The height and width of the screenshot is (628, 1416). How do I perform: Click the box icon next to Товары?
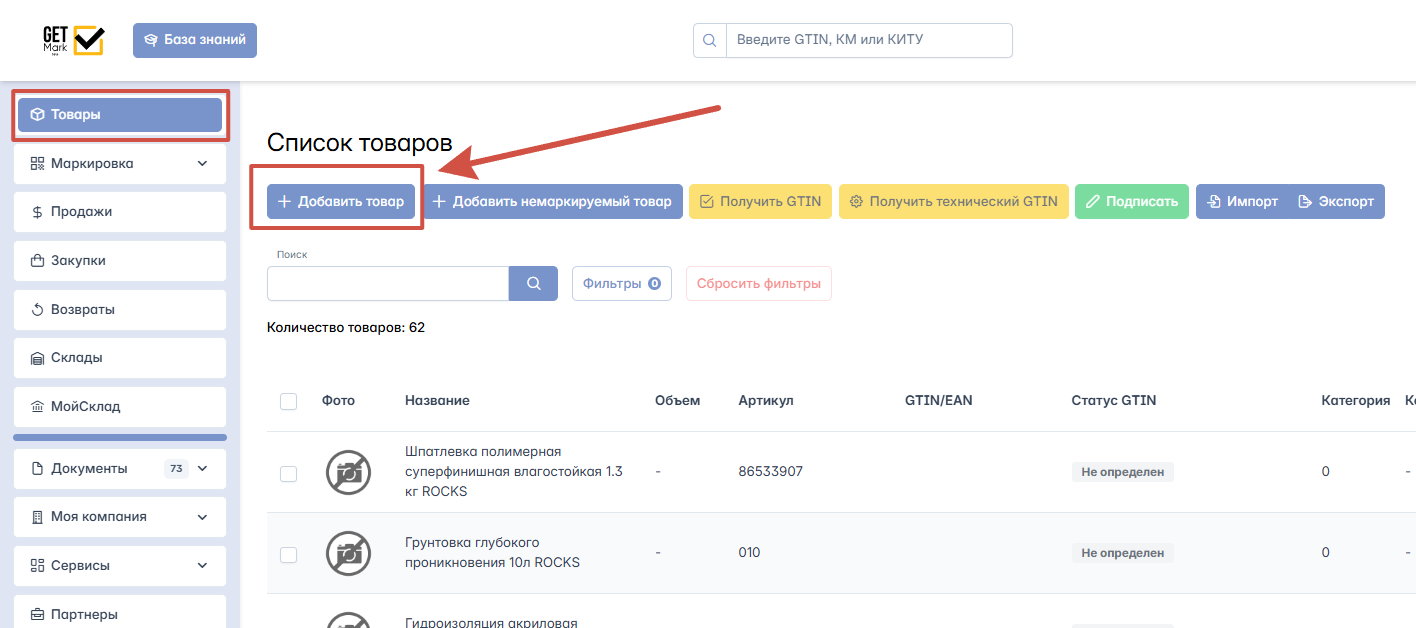37,115
